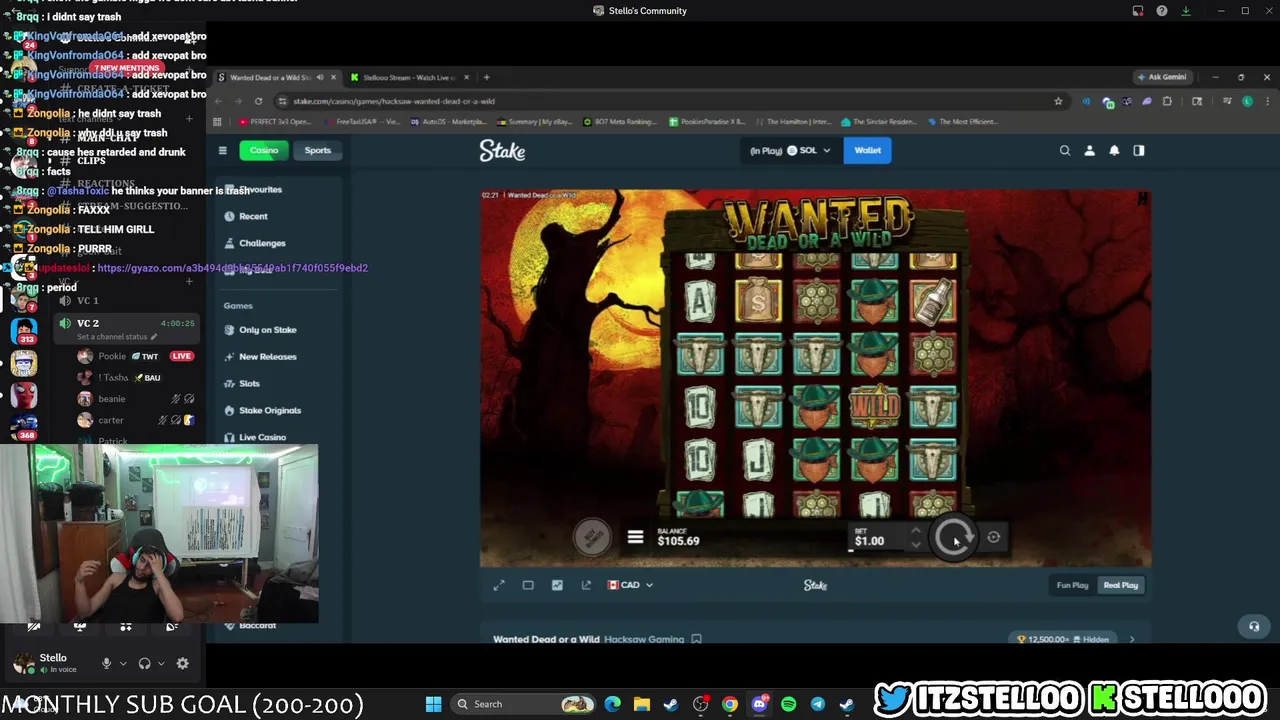
Task: Spin the slot reels
Action: coord(953,538)
